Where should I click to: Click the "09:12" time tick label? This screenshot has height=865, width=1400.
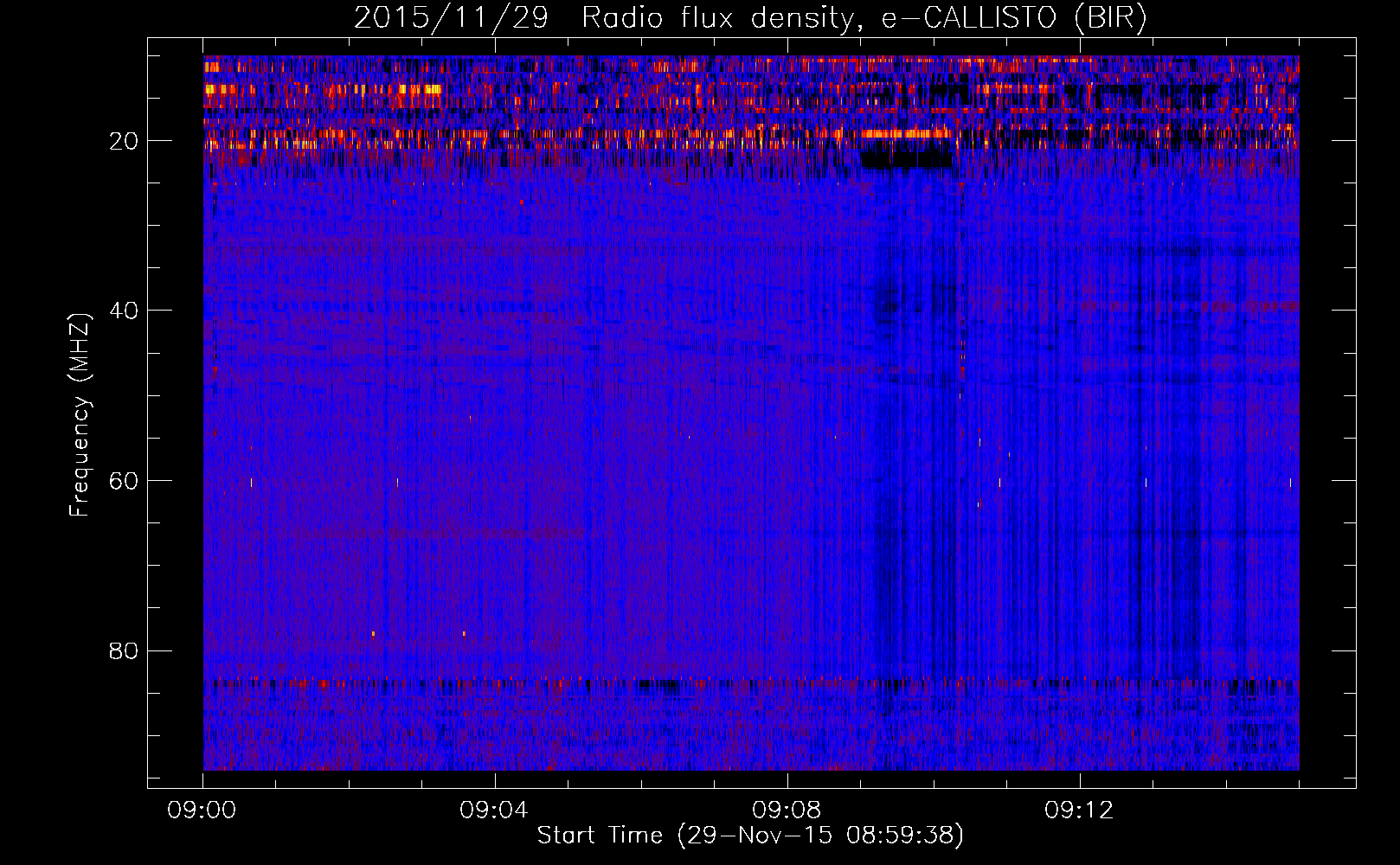[x=1080, y=811]
